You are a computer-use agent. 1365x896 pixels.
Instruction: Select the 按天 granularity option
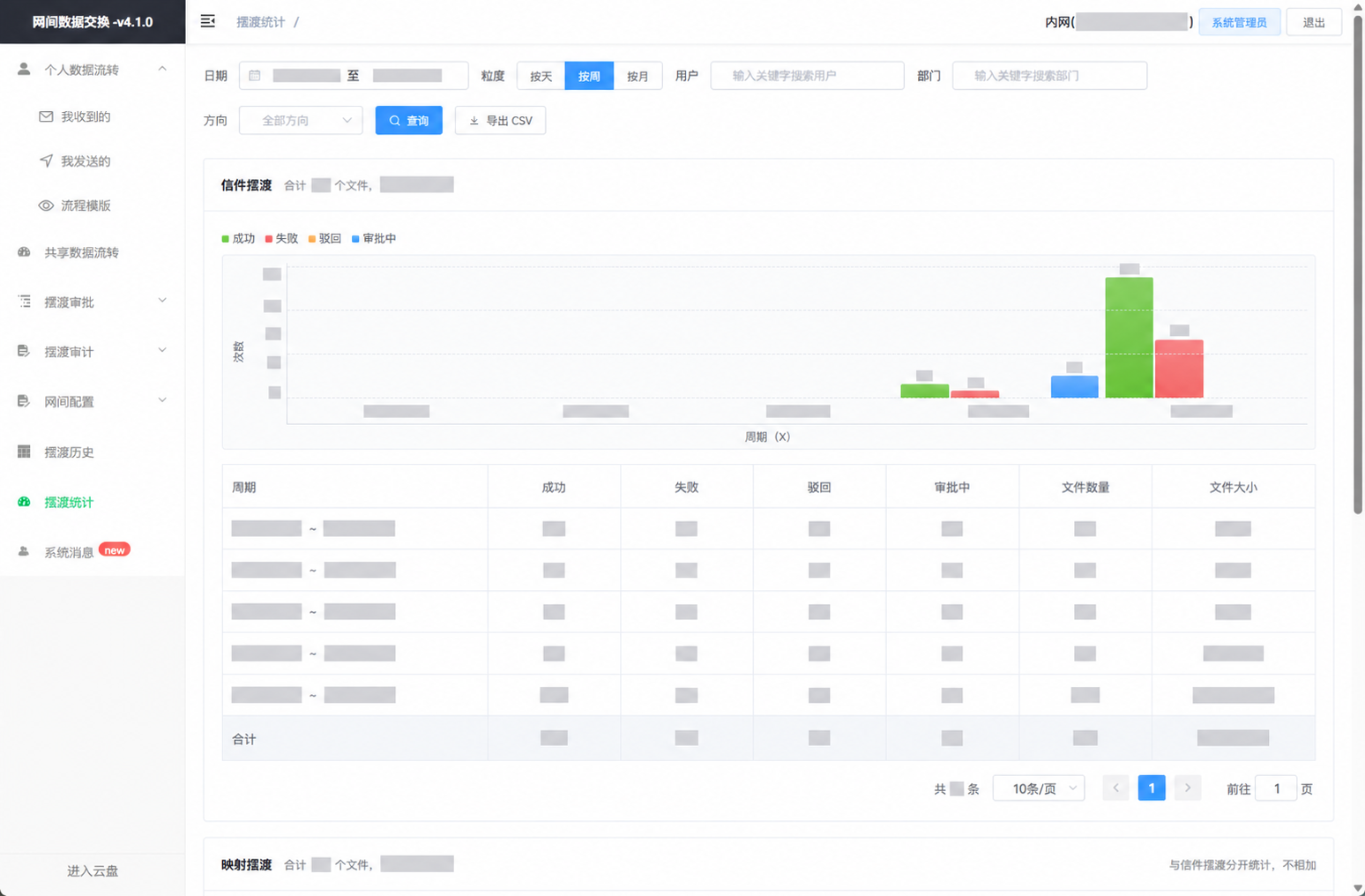541,76
